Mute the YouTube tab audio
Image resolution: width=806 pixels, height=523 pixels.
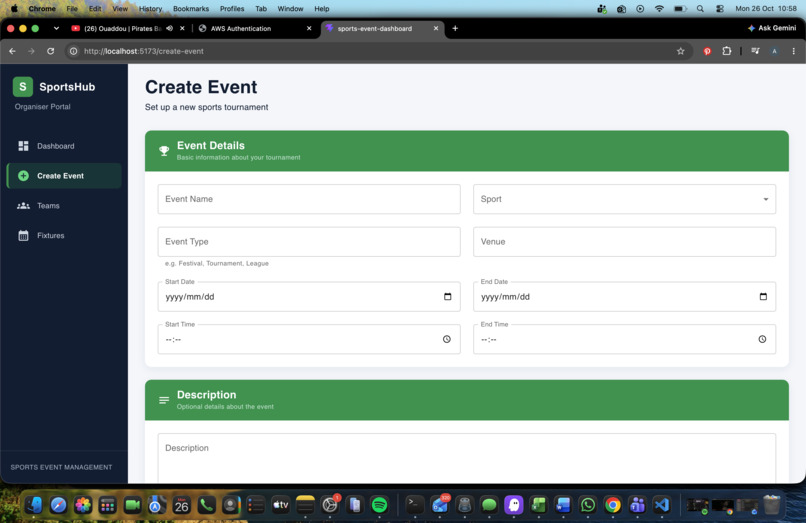(x=170, y=29)
